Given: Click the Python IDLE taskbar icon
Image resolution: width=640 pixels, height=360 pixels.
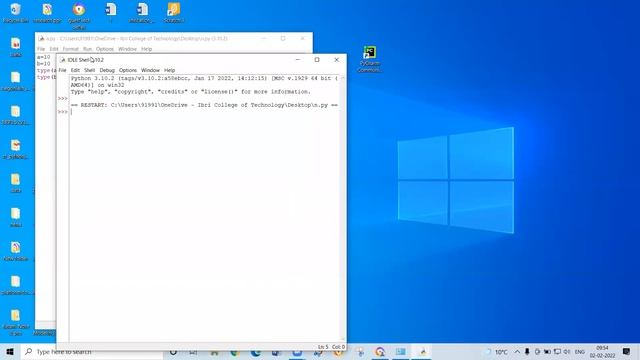Looking at the screenshot, I should [x=422, y=351].
